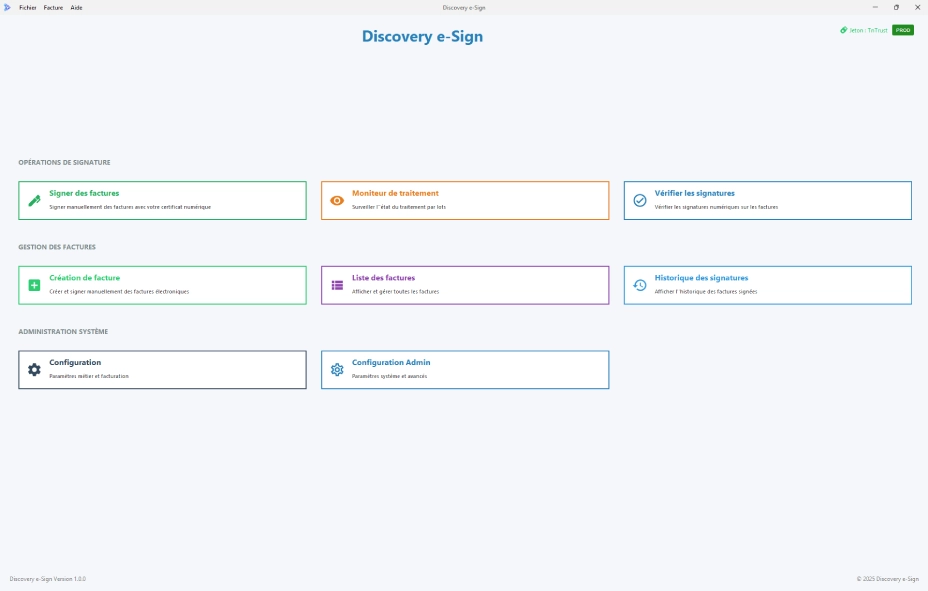Open the Liste des factures card

(x=464, y=284)
